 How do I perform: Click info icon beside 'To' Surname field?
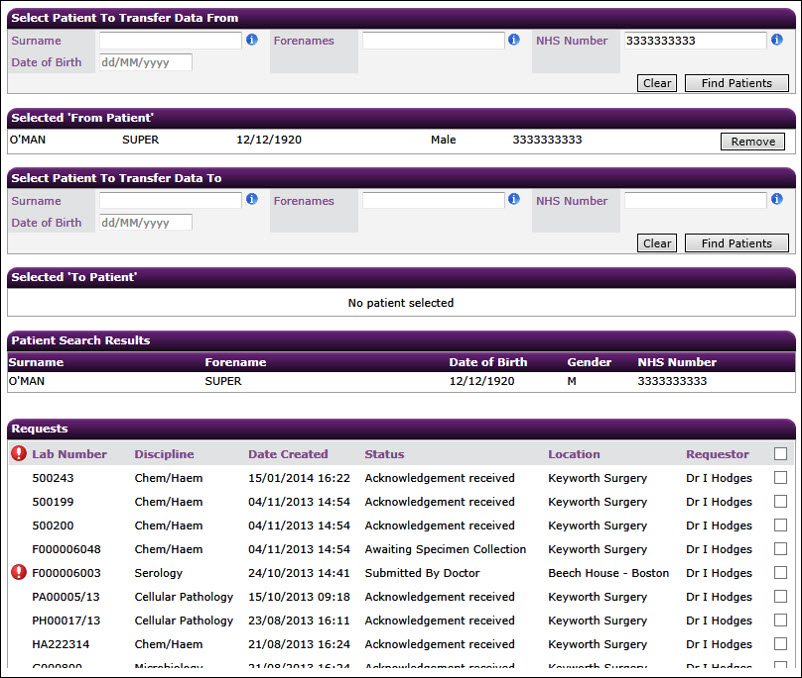(x=252, y=199)
